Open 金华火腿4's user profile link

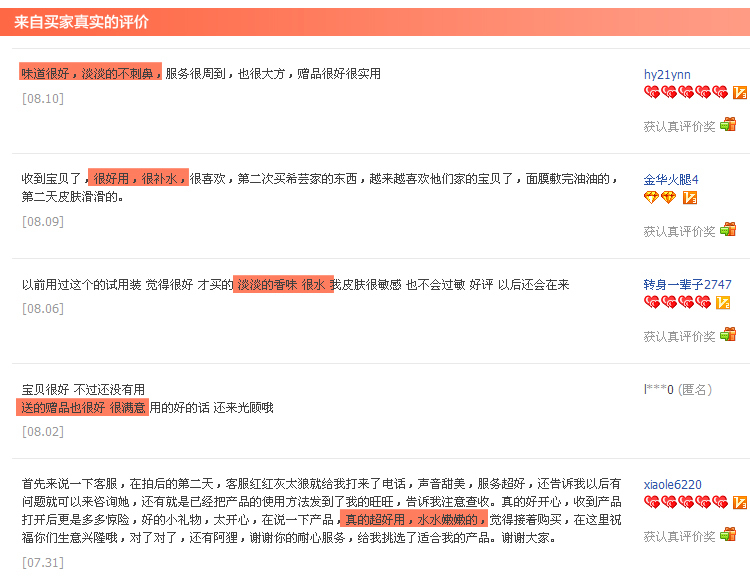click(671, 179)
